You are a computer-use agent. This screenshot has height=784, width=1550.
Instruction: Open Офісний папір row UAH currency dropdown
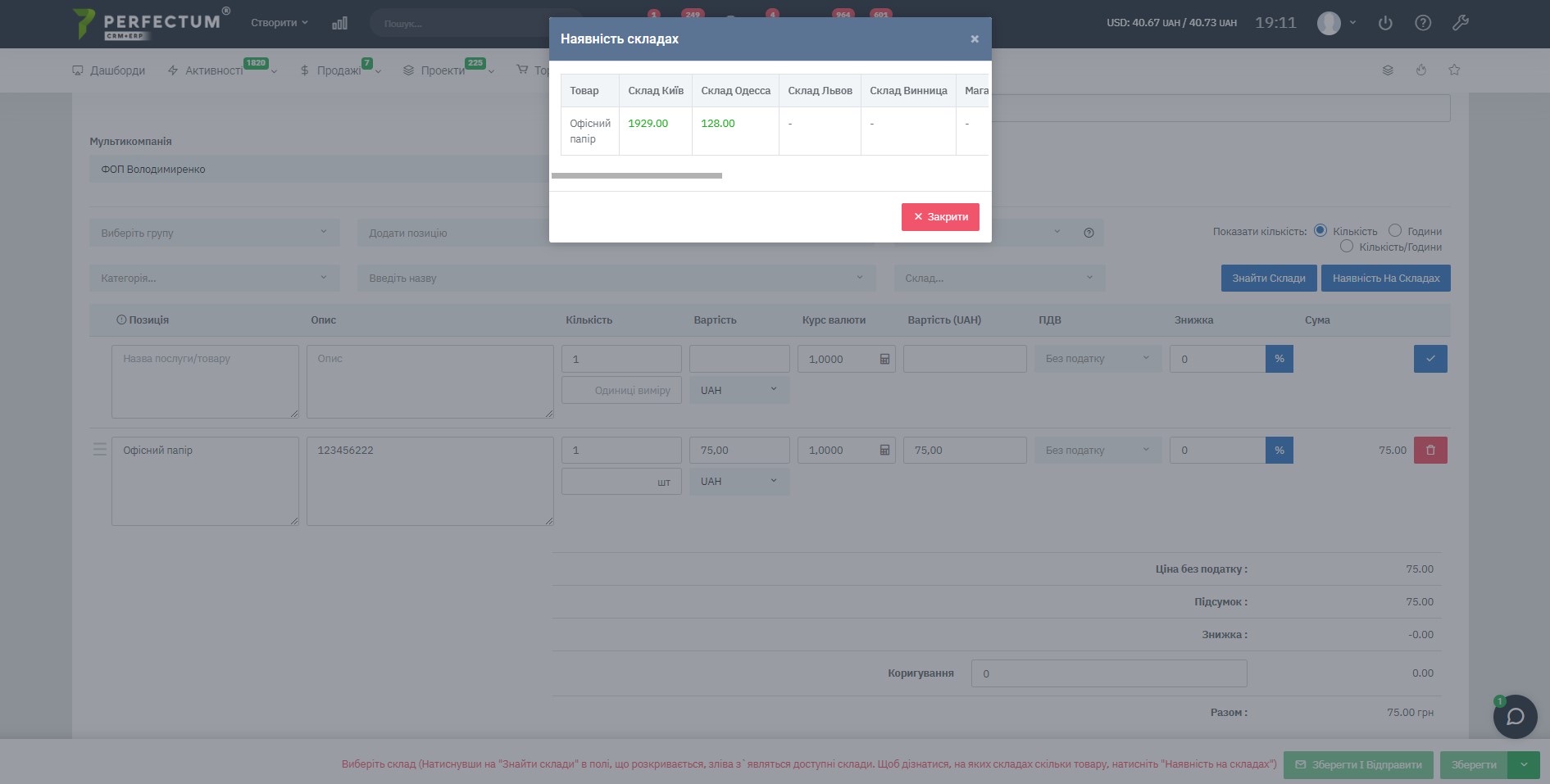(739, 482)
